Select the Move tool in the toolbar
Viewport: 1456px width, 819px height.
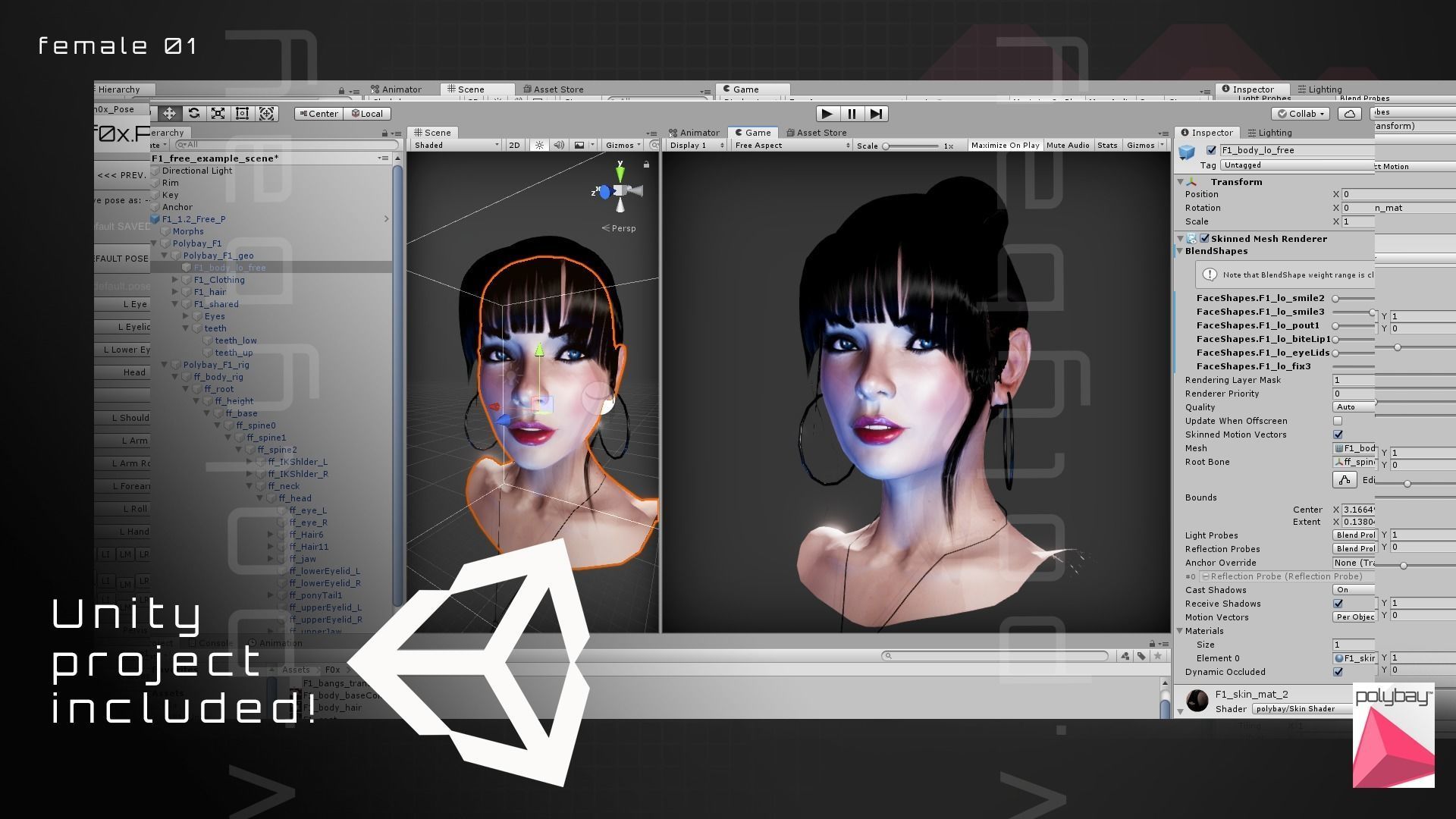pos(169,114)
